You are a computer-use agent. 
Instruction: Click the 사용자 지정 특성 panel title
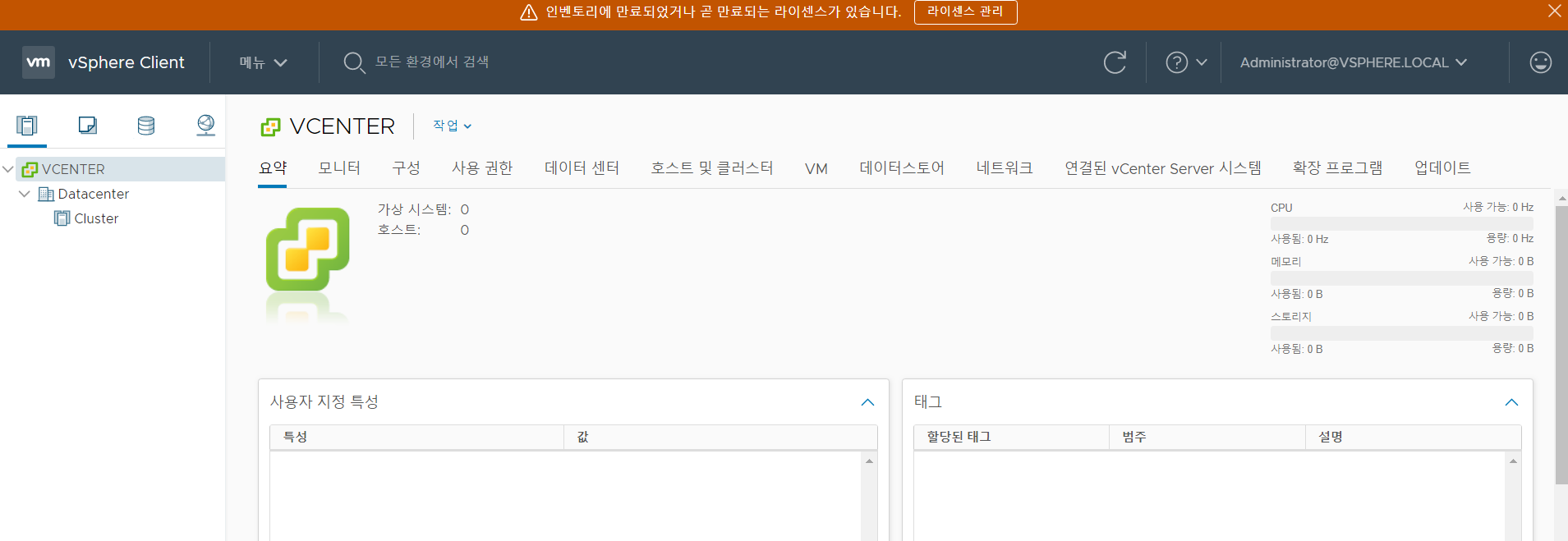(324, 401)
